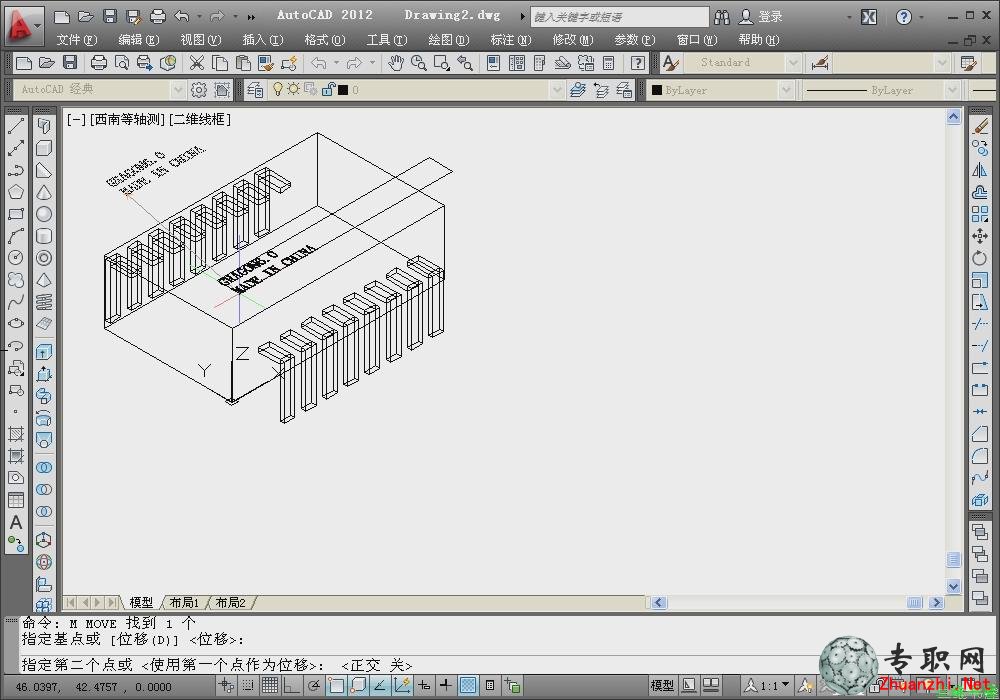Toggle Object Snap in status bar

tap(336, 685)
